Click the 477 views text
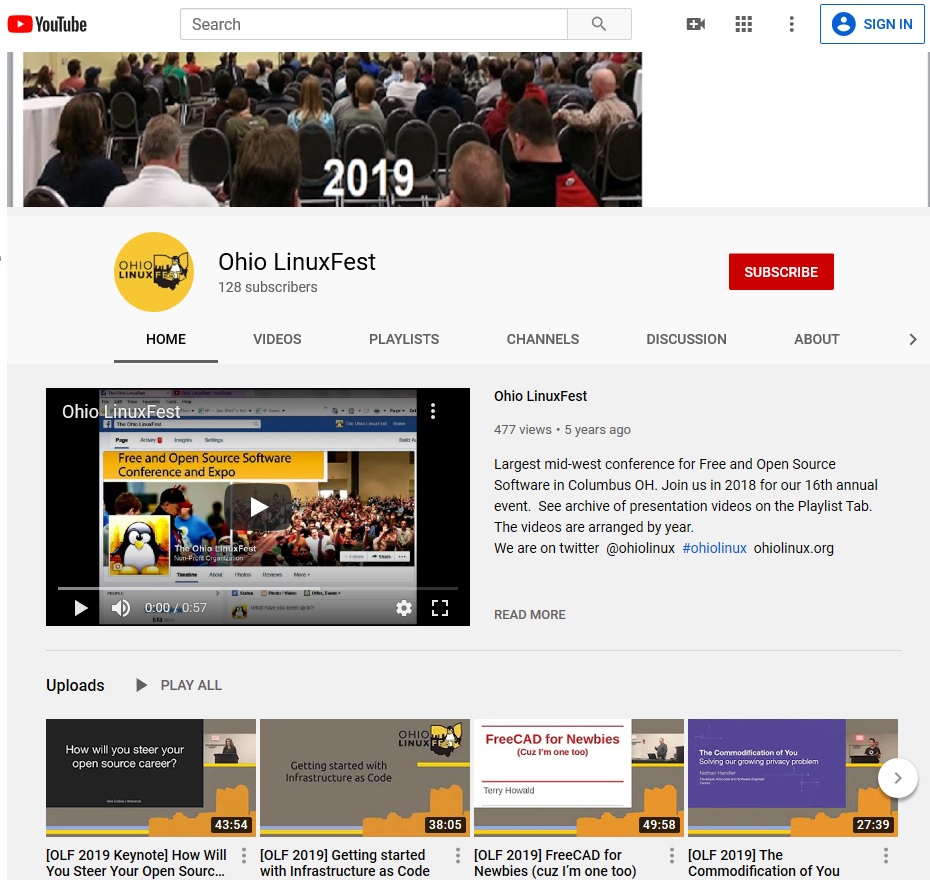Image resolution: width=930 pixels, height=880 pixels. pos(523,429)
